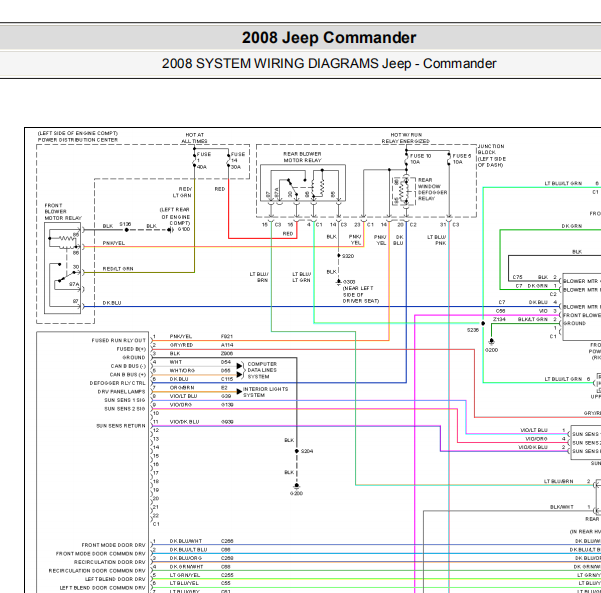Select the 'FUSE 1 40A' fuse symbol label
This screenshot has height=593, width=601.
coord(204,161)
